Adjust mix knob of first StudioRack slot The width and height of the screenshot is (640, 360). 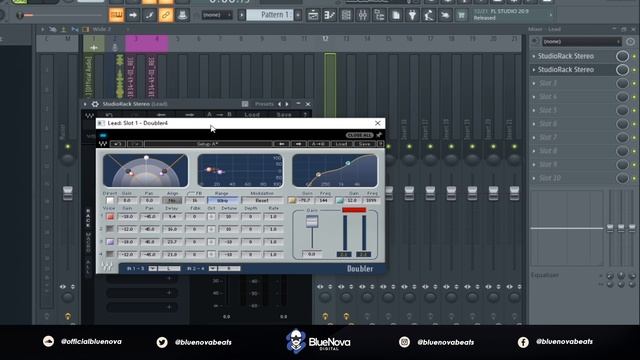tap(622, 56)
